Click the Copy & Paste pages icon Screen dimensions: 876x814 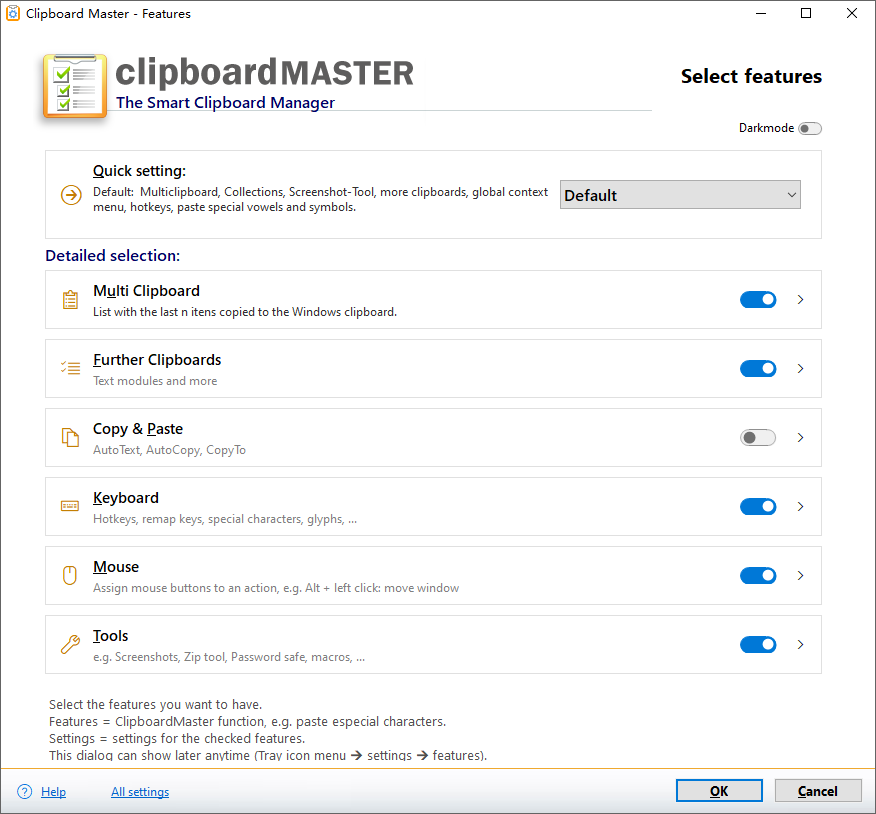pos(70,437)
